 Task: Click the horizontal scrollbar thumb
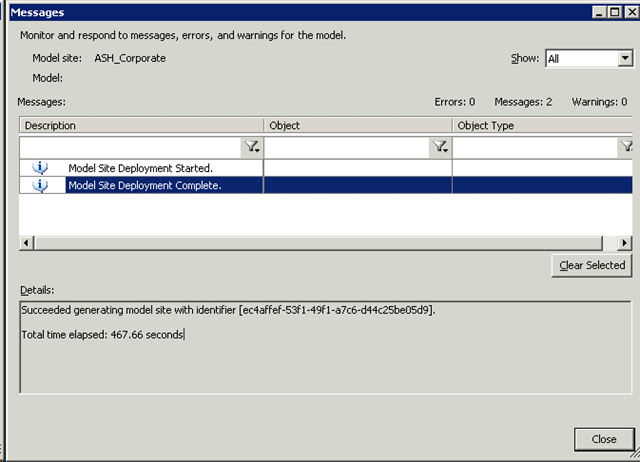tap(318, 243)
